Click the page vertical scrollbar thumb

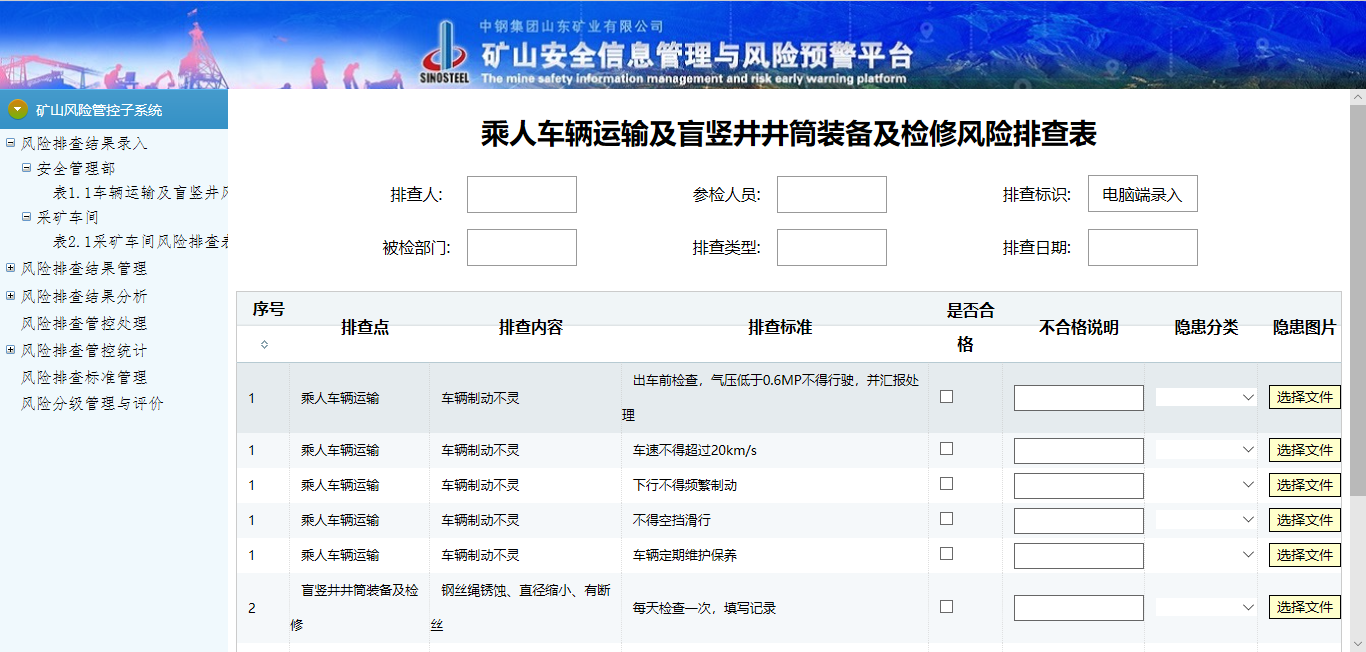click(1357, 299)
